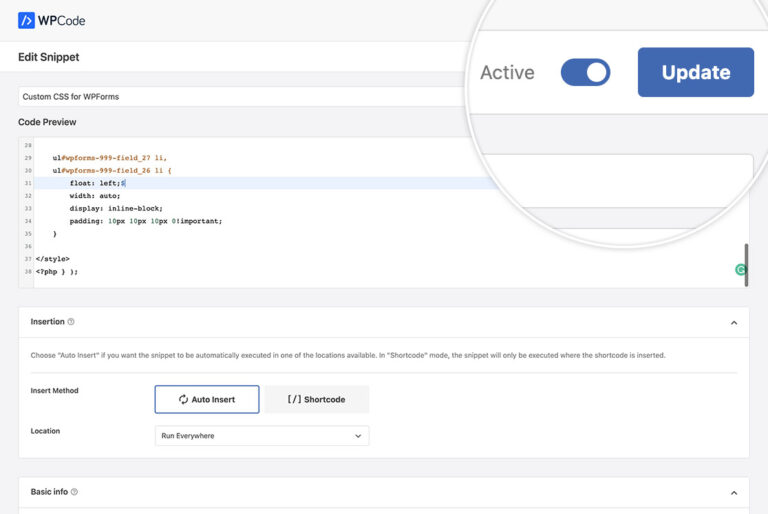Collapse the Insertion section using its chevron
The width and height of the screenshot is (768, 514).
coord(733,323)
